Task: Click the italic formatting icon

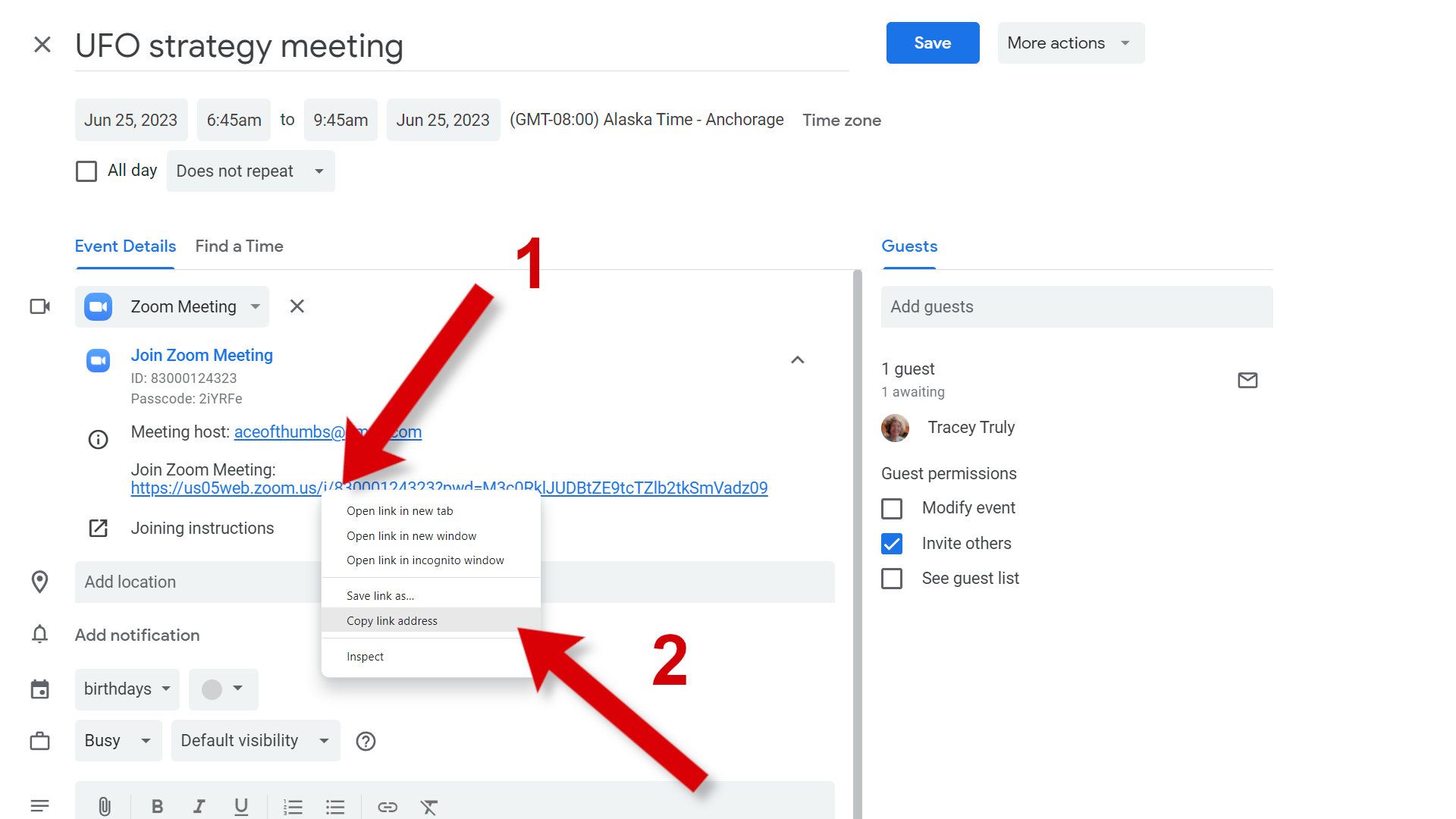Action: 198,806
